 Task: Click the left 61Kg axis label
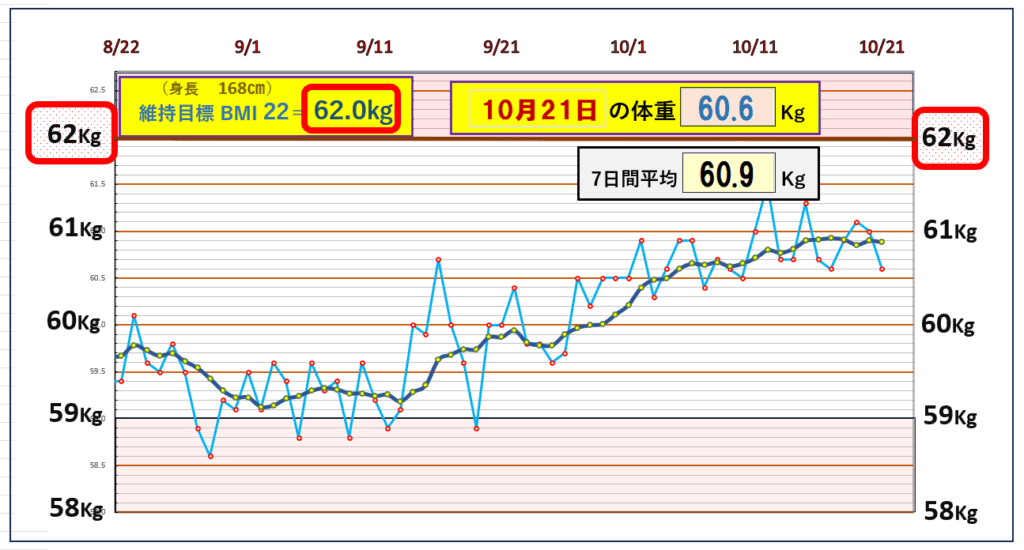[74, 228]
